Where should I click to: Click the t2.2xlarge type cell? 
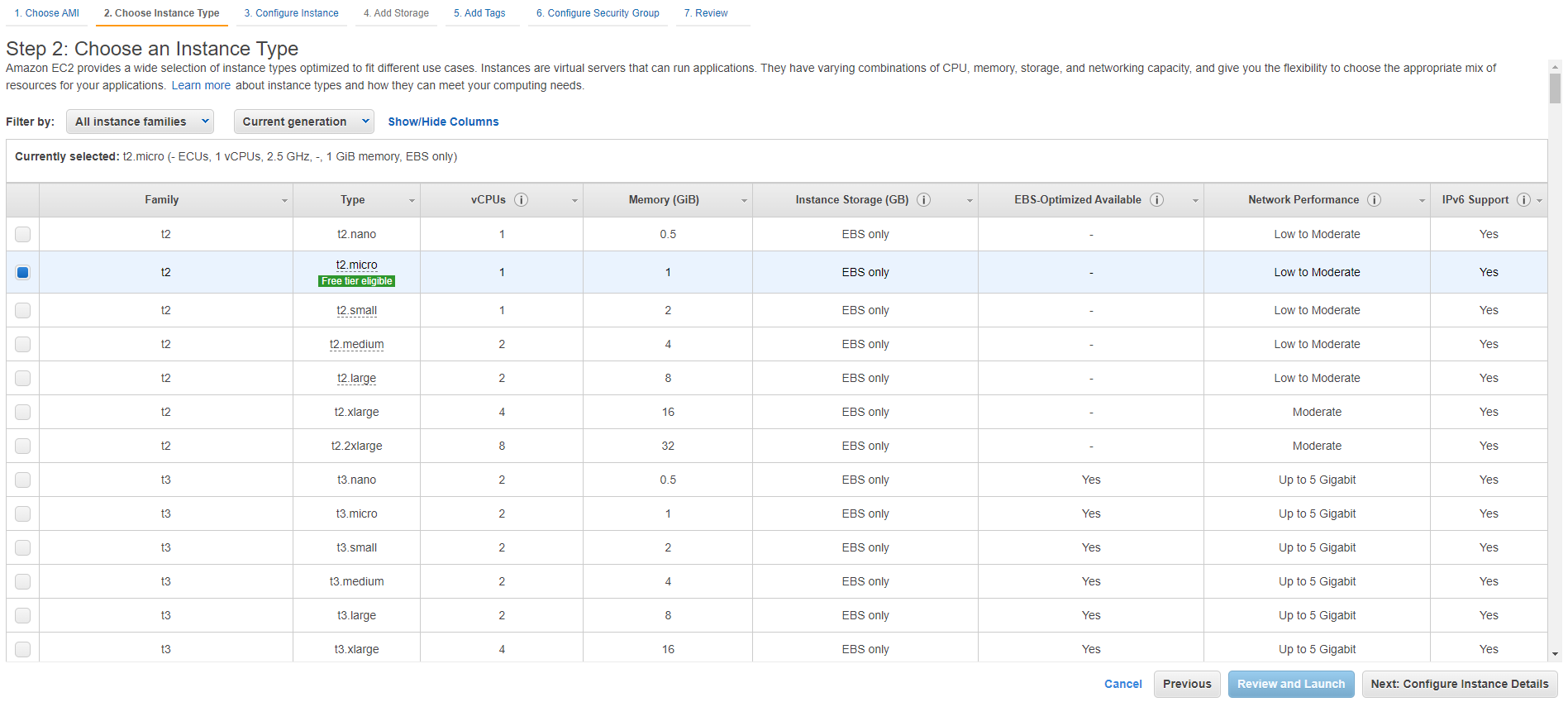356,446
